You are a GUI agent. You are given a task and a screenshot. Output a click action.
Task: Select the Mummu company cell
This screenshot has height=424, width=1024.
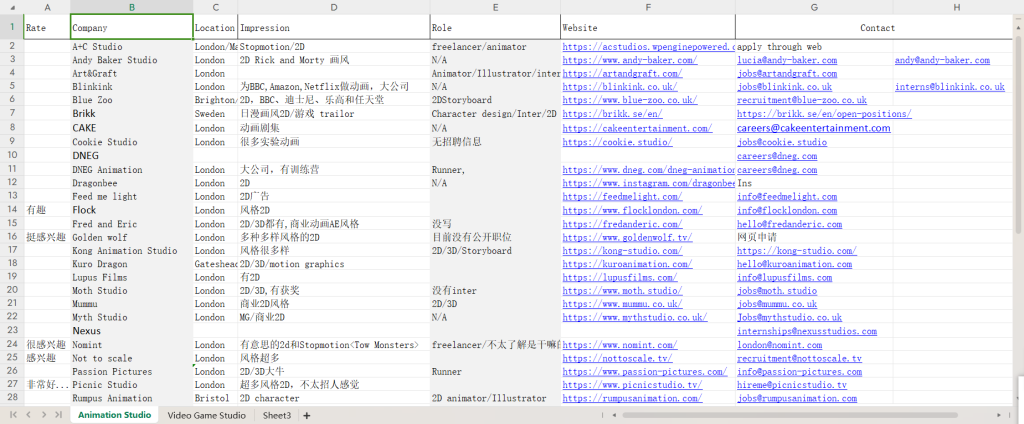pos(131,304)
